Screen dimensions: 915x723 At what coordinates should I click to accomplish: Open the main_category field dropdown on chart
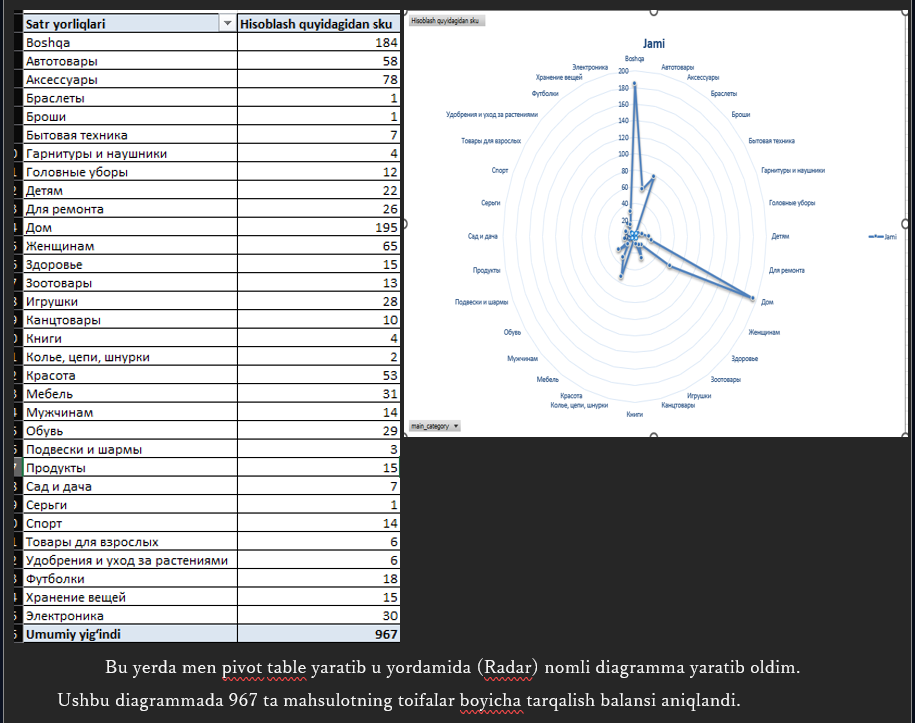click(x=435, y=426)
